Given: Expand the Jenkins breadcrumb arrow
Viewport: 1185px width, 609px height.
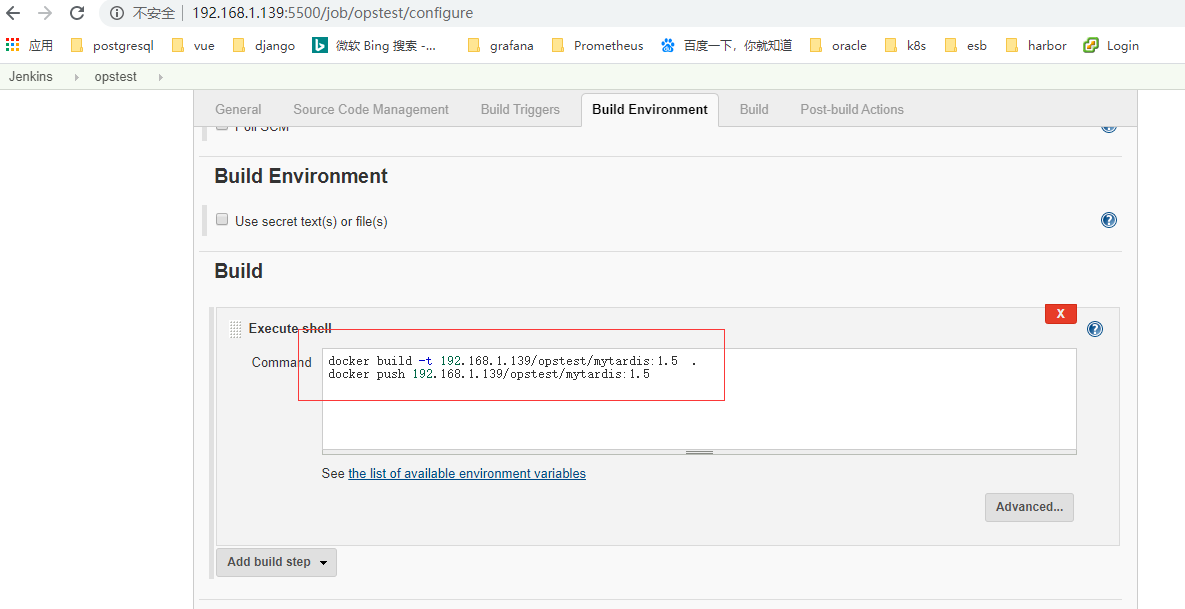Looking at the screenshot, I should pos(77,76).
